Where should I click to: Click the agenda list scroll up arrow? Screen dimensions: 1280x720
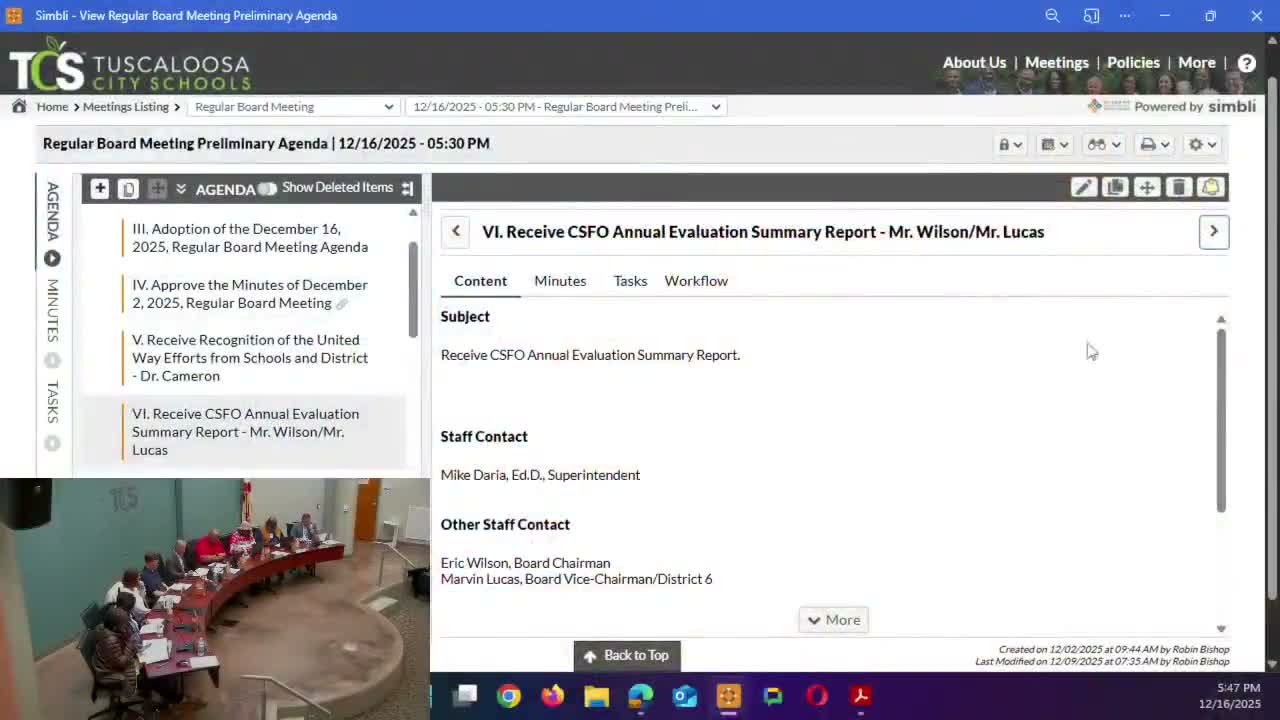(413, 213)
